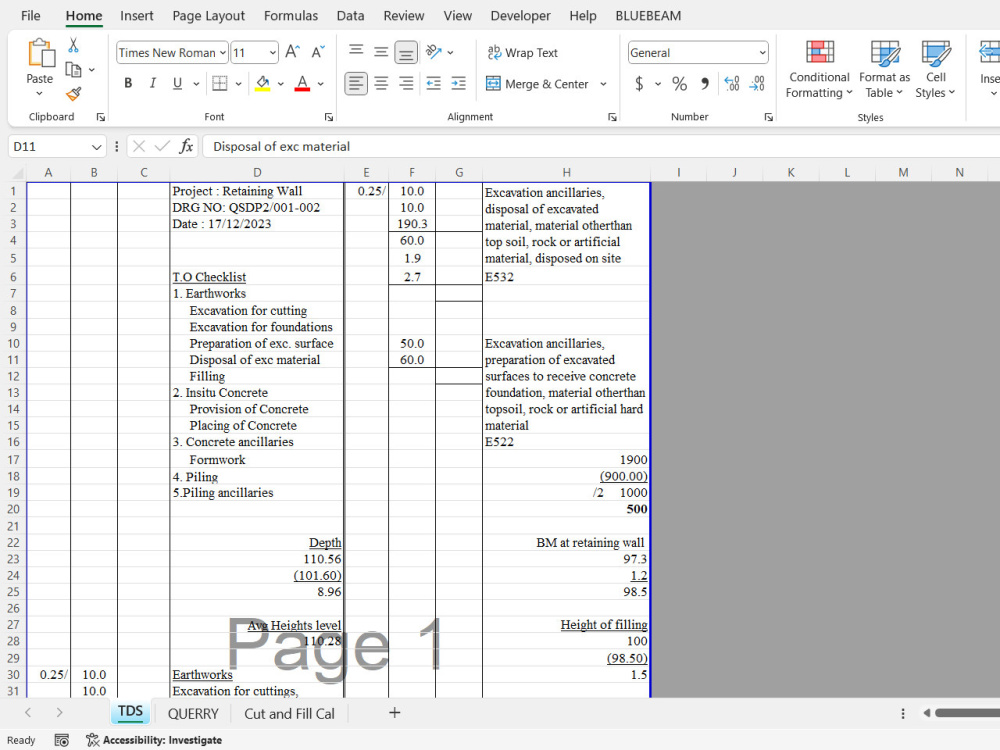
Task: Toggle italic formatting
Action: tap(151, 83)
